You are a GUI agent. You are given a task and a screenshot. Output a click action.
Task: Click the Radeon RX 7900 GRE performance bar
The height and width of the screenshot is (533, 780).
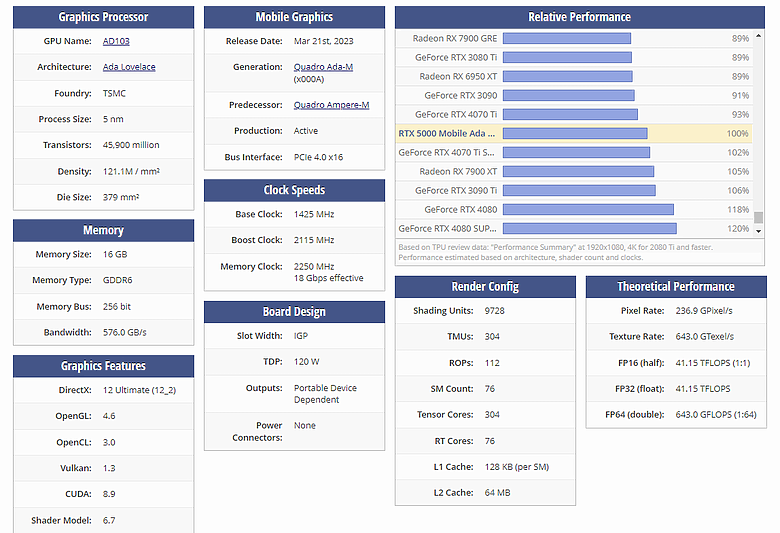click(567, 38)
